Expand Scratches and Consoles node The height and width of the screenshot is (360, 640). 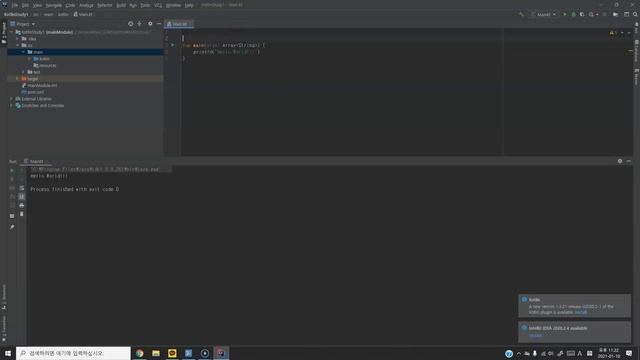click(x=11, y=105)
